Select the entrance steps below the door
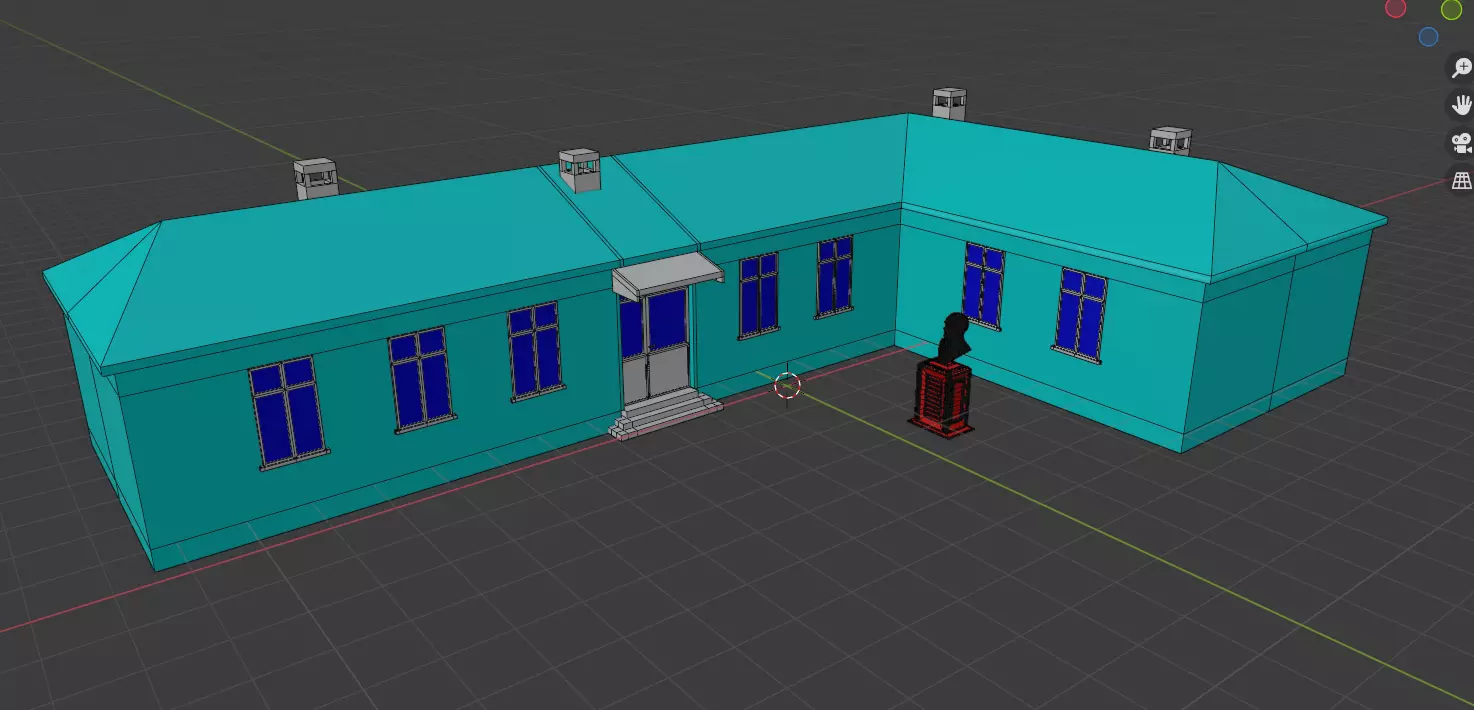The image size is (1474, 710). [665, 413]
